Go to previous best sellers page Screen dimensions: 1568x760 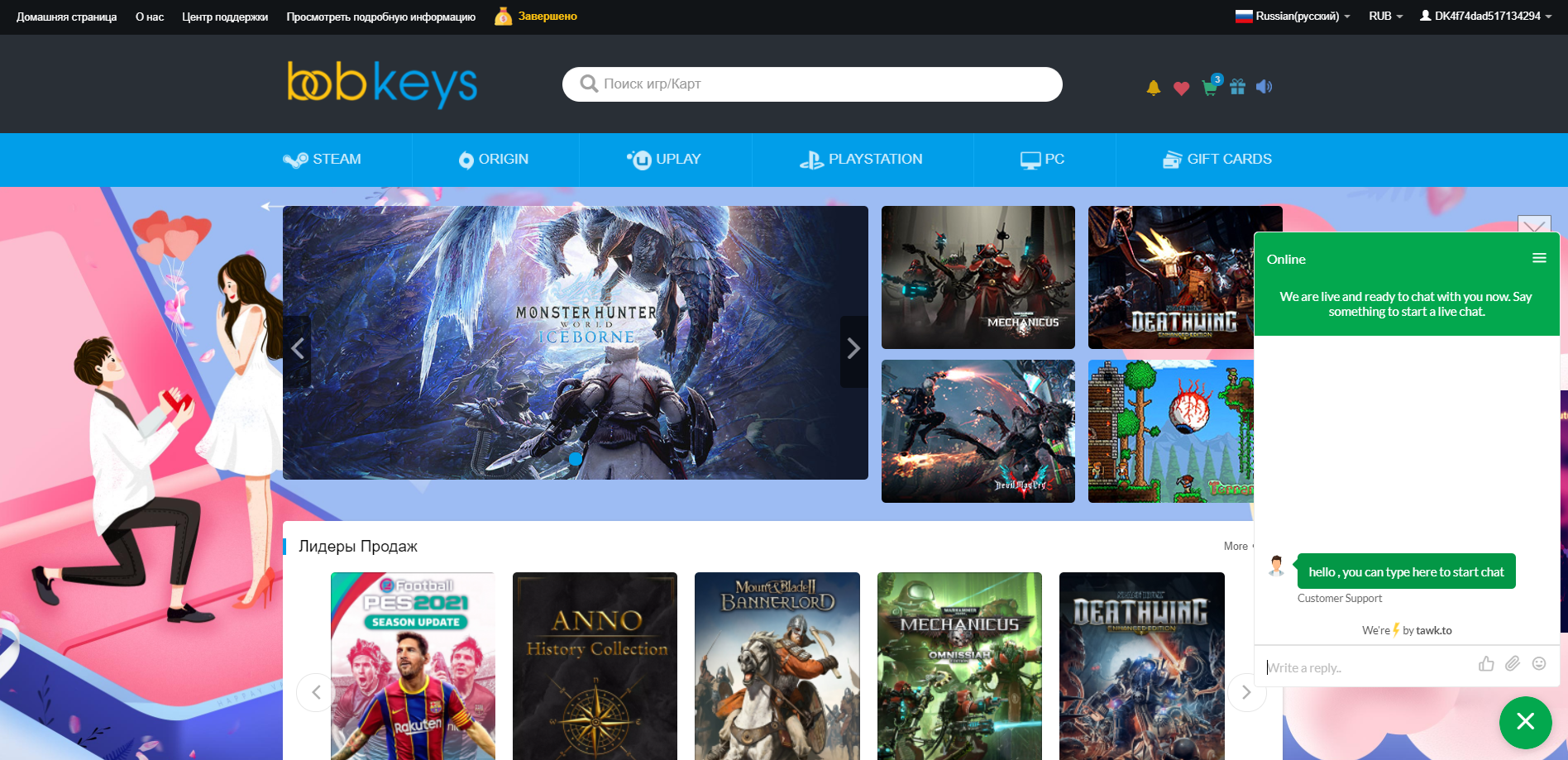point(316,692)
